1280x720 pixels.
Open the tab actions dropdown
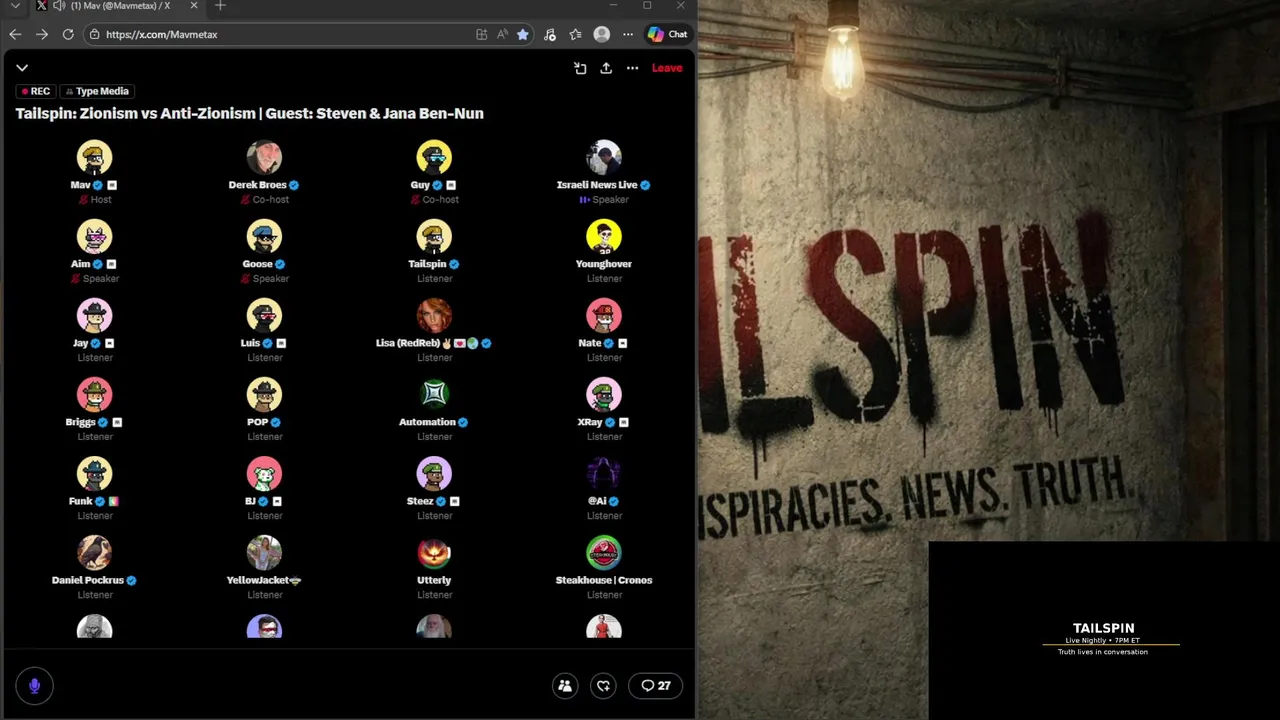[15, 6]
